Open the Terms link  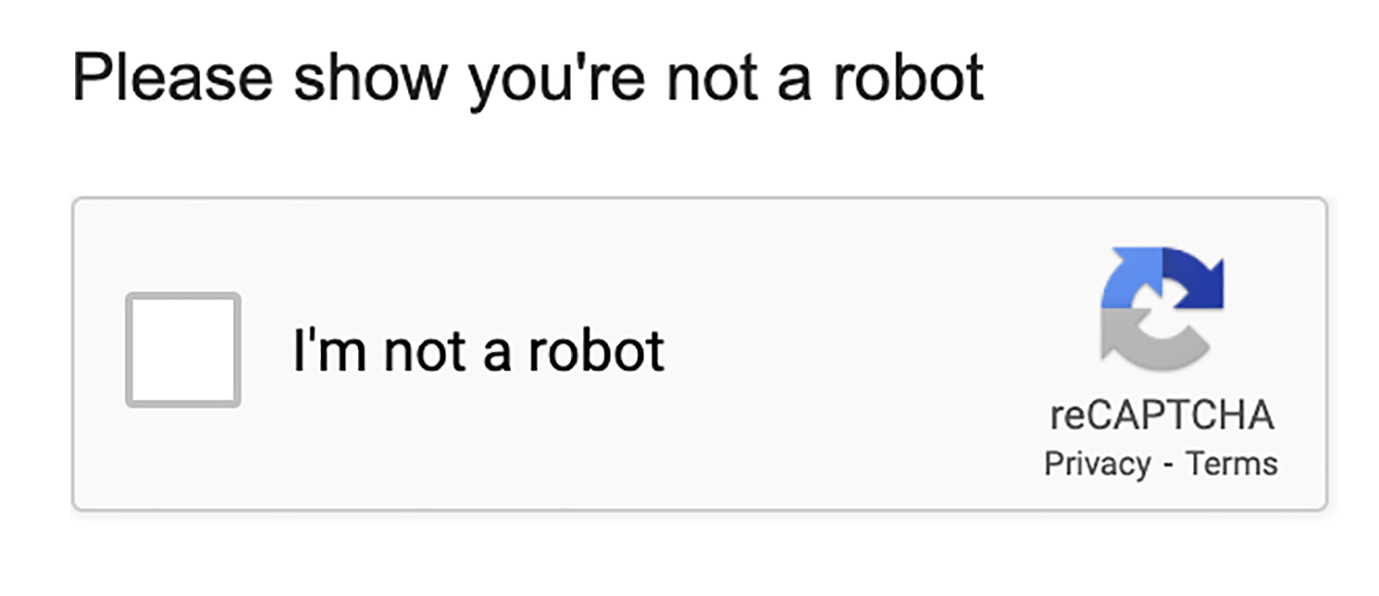click(x=1231, y=464)
